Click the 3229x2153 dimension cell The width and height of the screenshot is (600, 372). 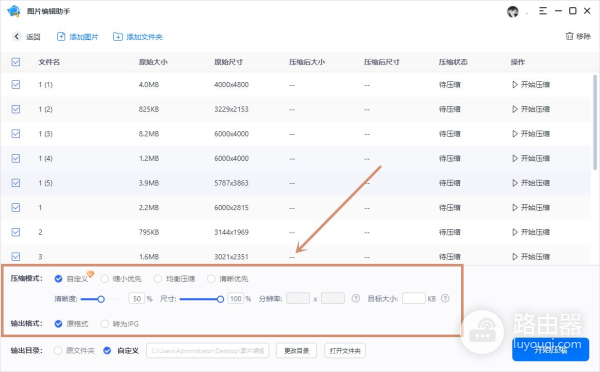point(231,109)
